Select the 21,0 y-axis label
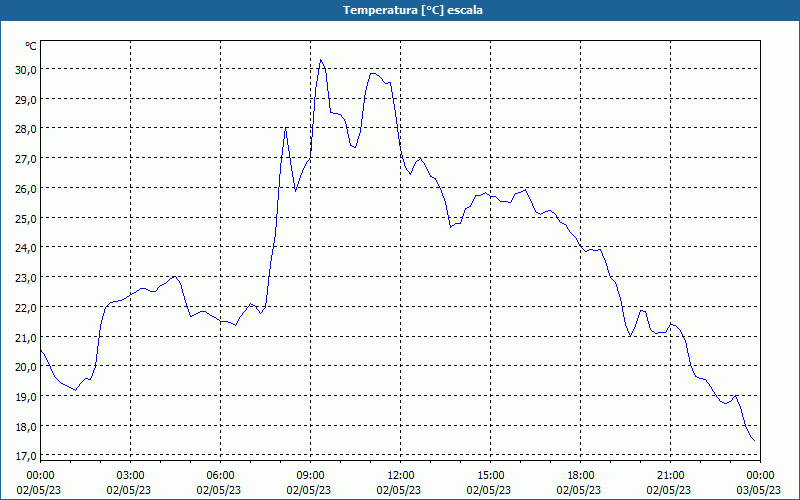The width and height of the screenshot is (800, 500). pyautogui.click(x=26, y=337)
